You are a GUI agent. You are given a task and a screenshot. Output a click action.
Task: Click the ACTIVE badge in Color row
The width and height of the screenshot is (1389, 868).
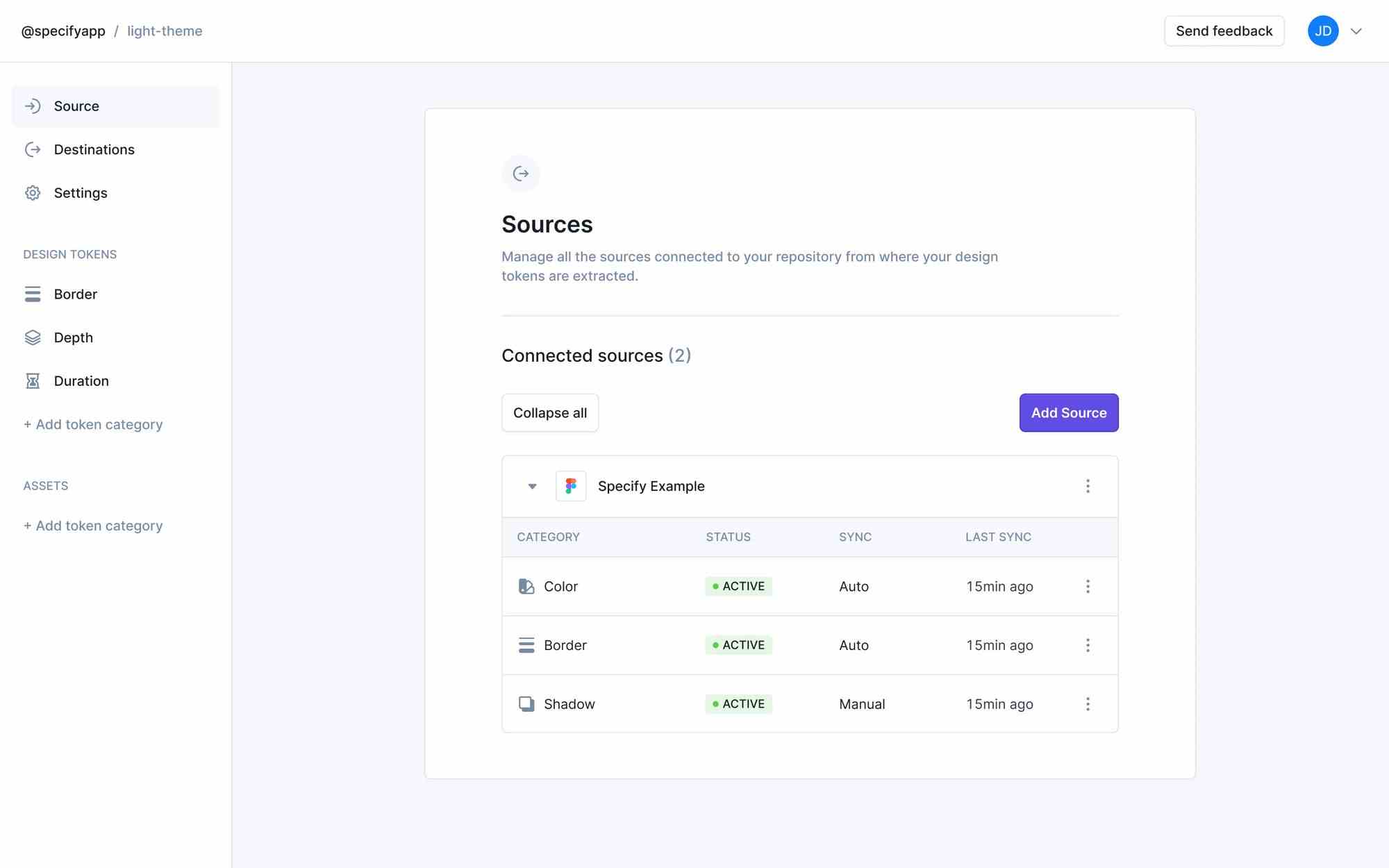point(738,586)
